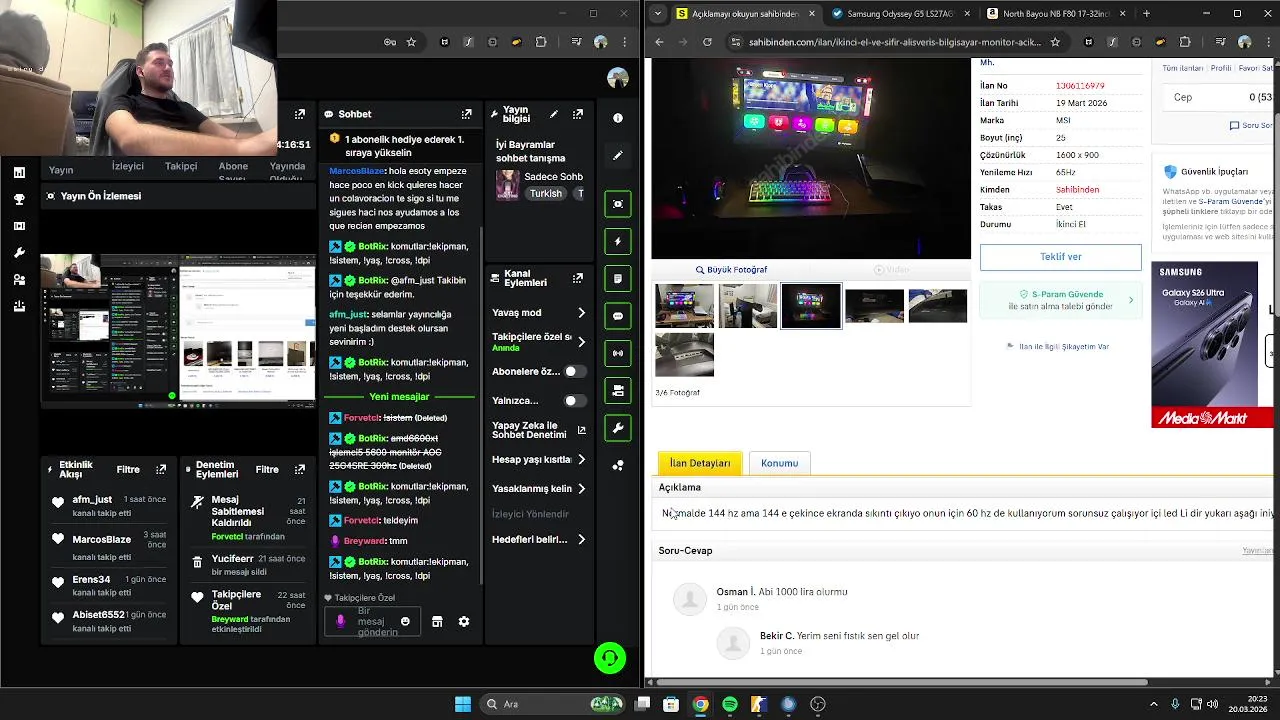
Task: Open chat settings gear icon
Action: coord(464,621)
